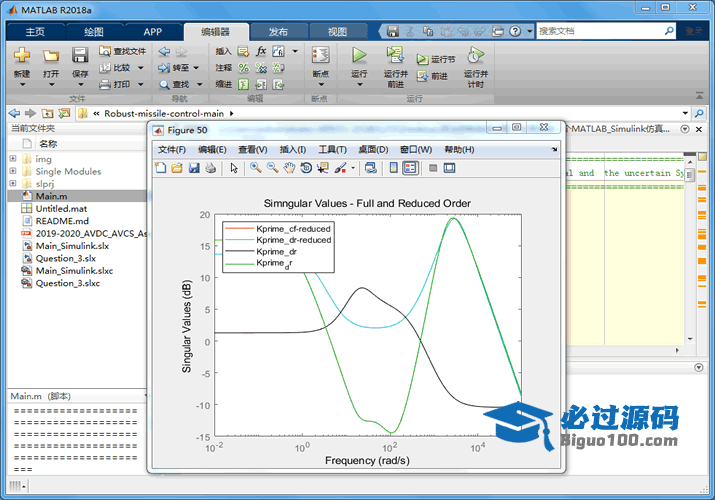Click the Link Plot icon in figure
The image size is (715, 500).
(x=371, y=168)
